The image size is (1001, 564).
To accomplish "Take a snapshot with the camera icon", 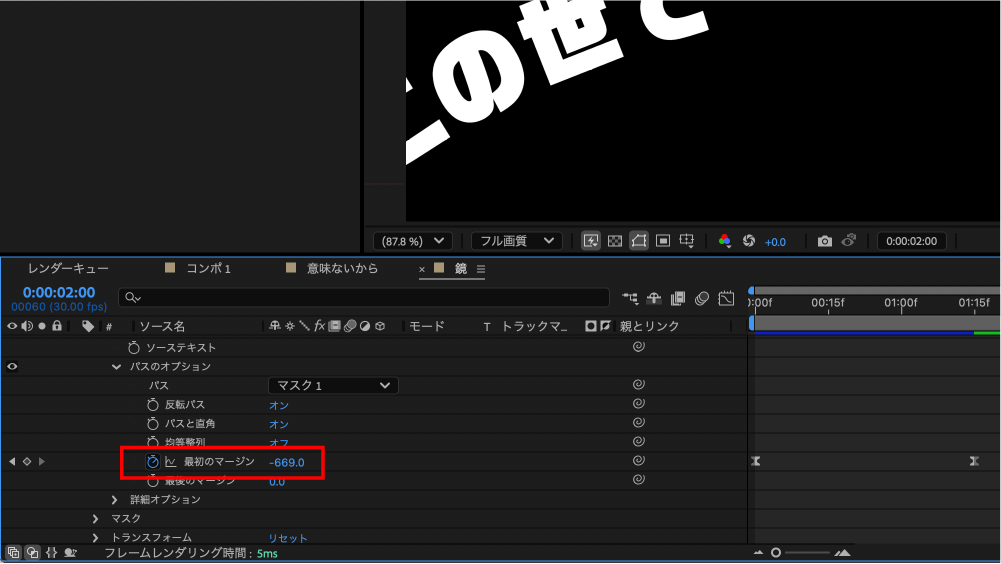I will [x=825, y=241].
